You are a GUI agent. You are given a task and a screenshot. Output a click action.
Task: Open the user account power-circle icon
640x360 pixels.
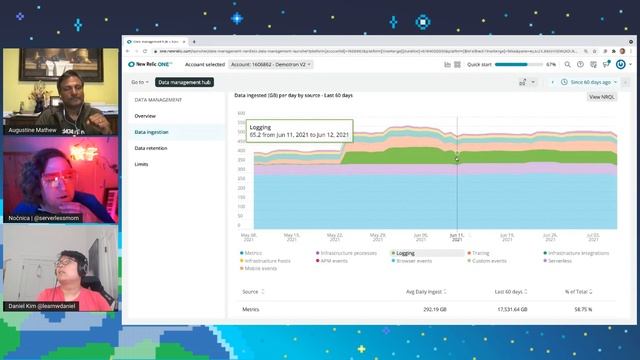(621, 64)
